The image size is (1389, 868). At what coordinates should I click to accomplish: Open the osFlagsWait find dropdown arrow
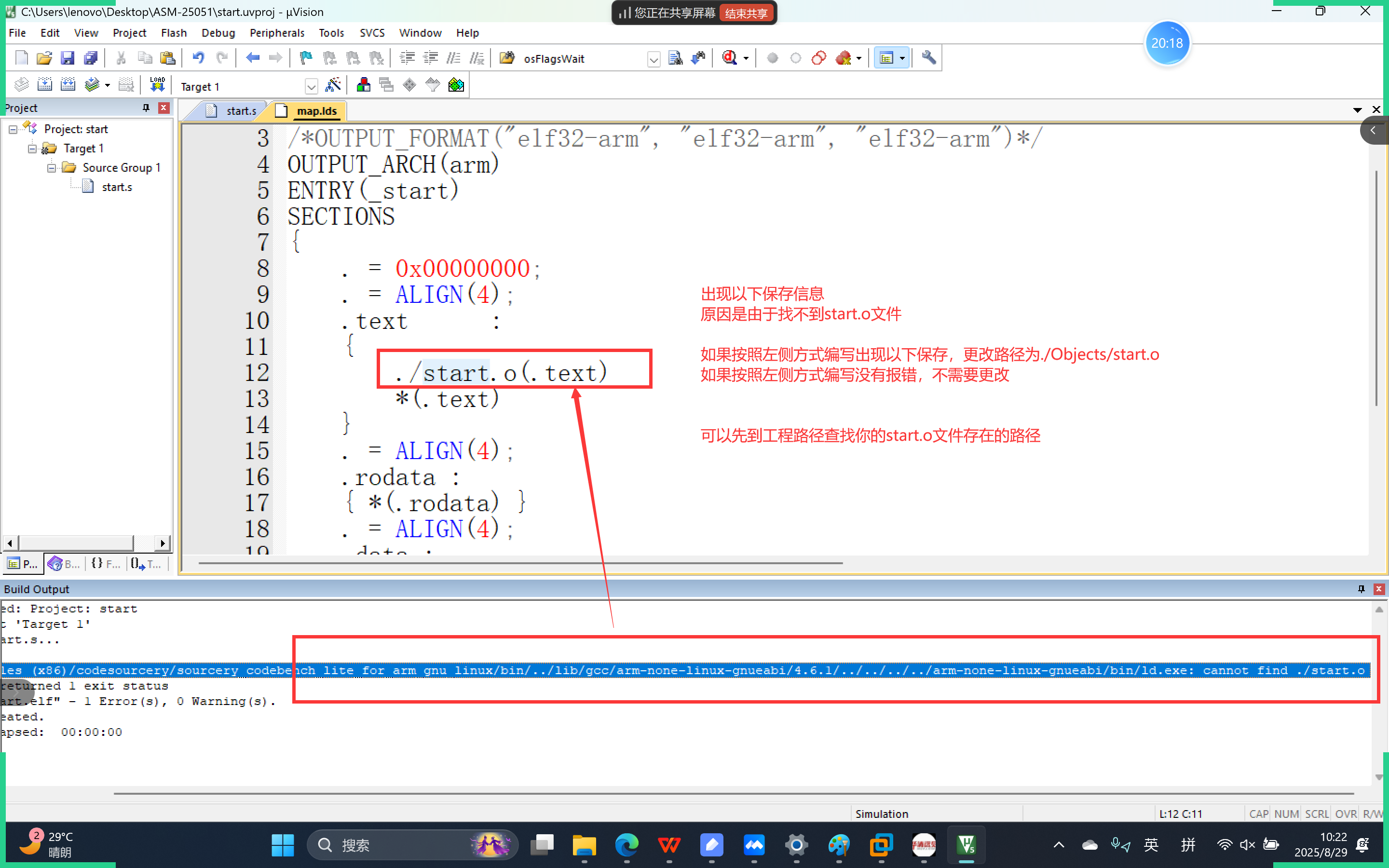pos(653,59)
